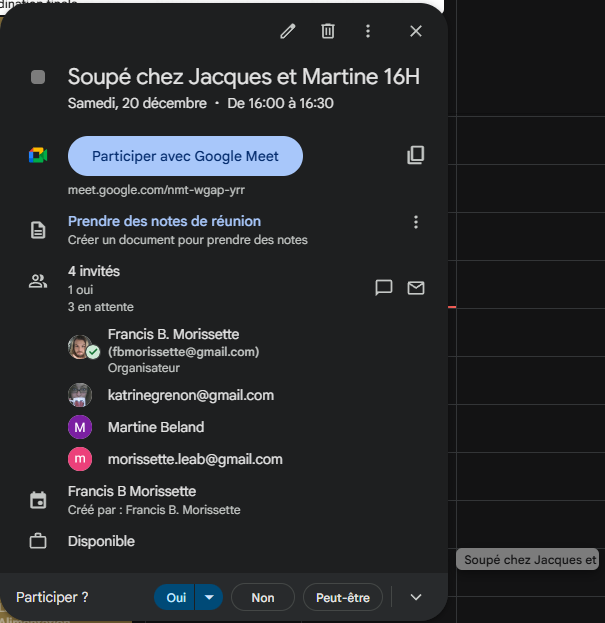The width and height of the screenshot is (605, 623).
Task: Close the event details popup
Action: click(416, 31)
